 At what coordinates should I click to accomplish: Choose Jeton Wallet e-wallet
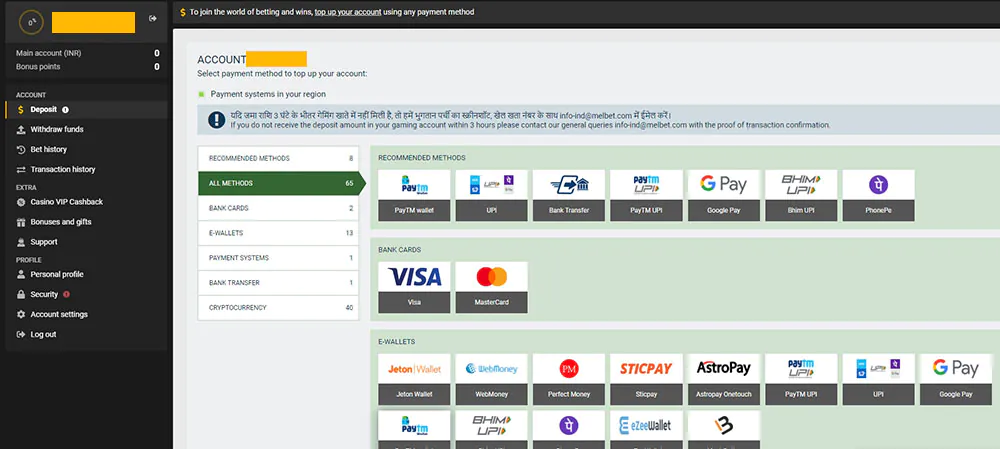pyautogui.click(x=414, y=379)
